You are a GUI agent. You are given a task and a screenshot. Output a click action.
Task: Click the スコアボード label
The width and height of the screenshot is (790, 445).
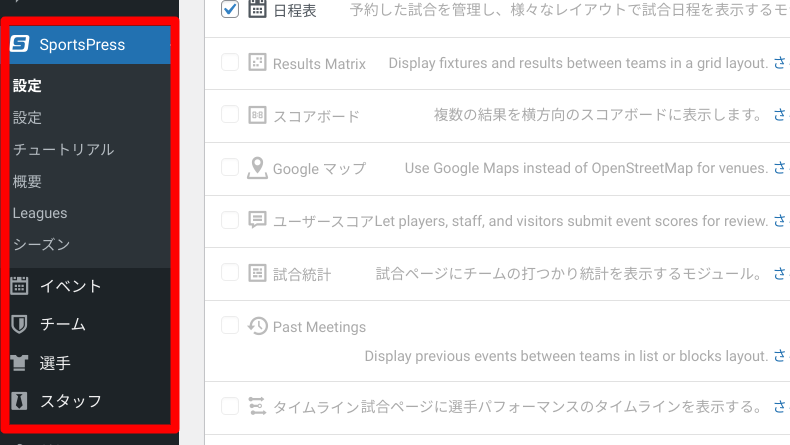click(x=316, y=116)
